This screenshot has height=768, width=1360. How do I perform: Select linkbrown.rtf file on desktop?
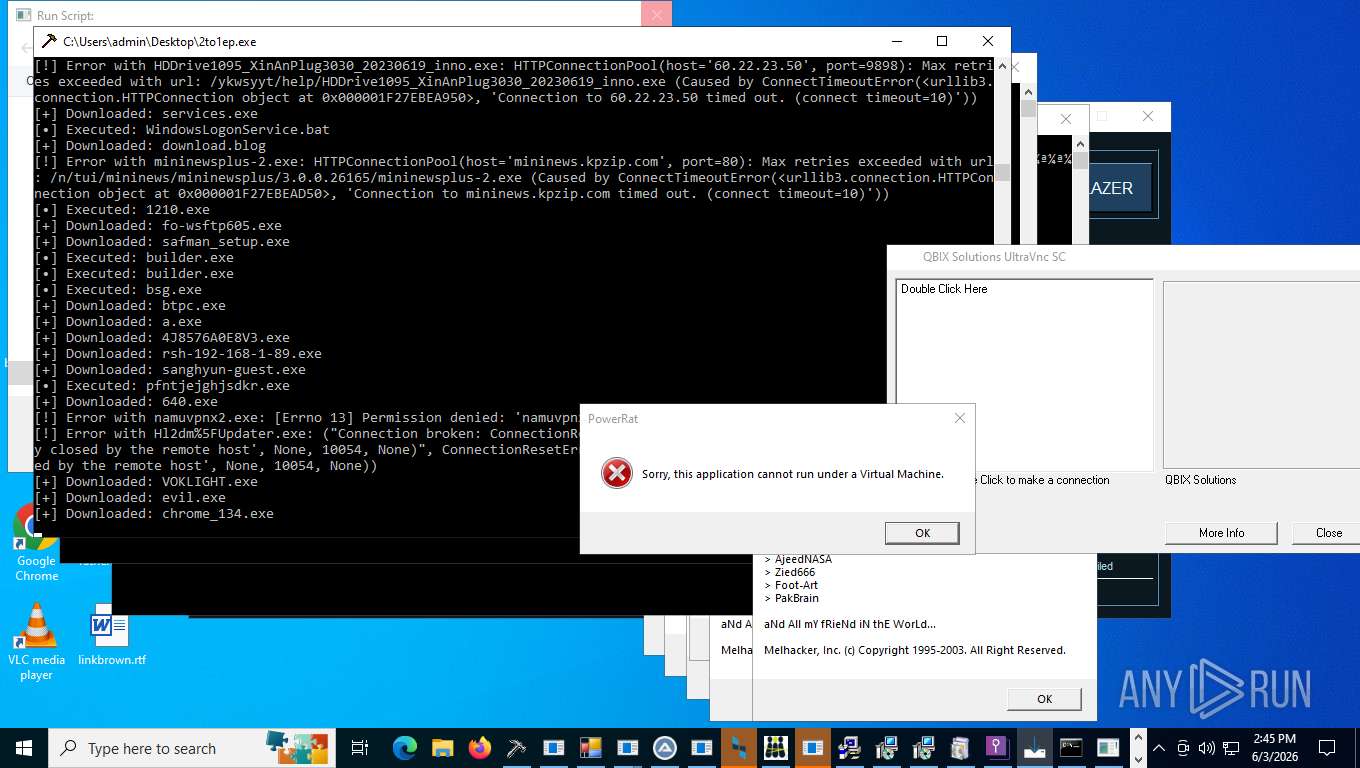(x=111, y=634)
